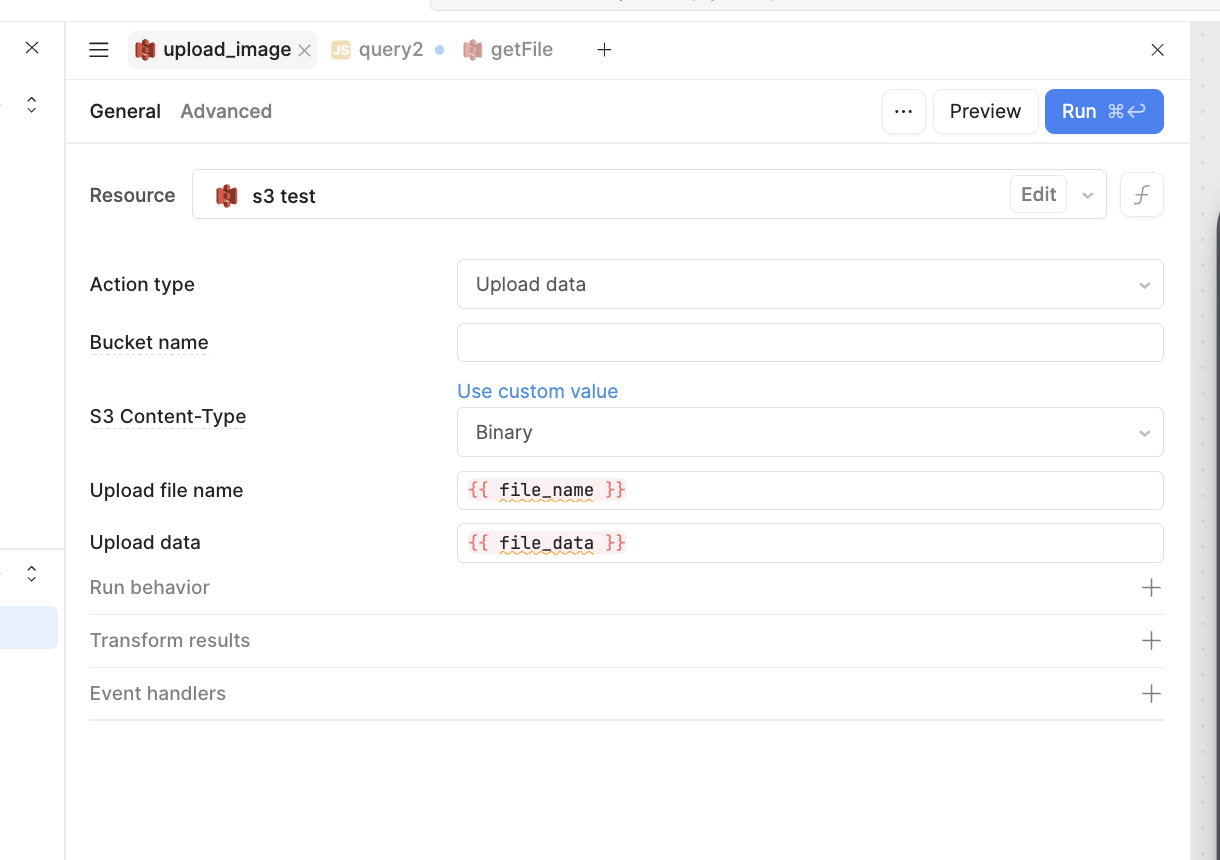Screen dimensions: 1220x860
Task: Add a new query with plus icon
Action: pos(604,50)
